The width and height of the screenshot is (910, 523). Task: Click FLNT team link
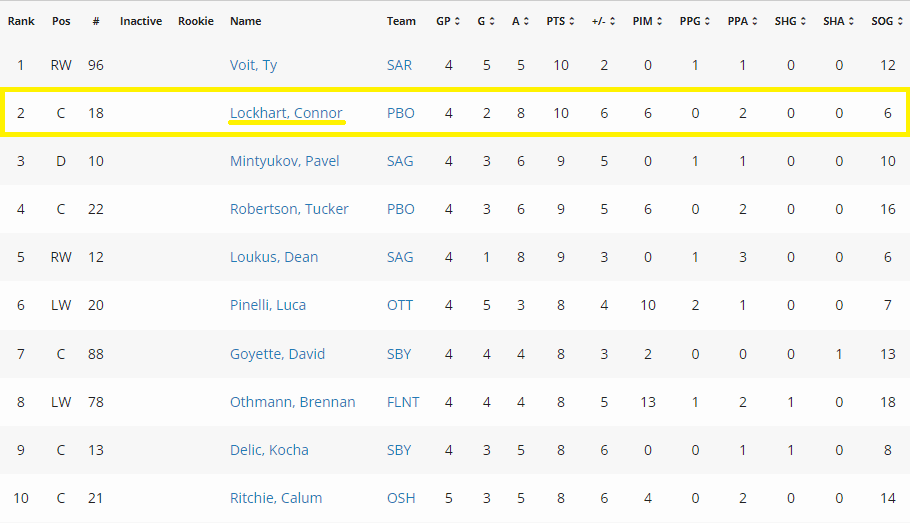click(x=403, y=402)
